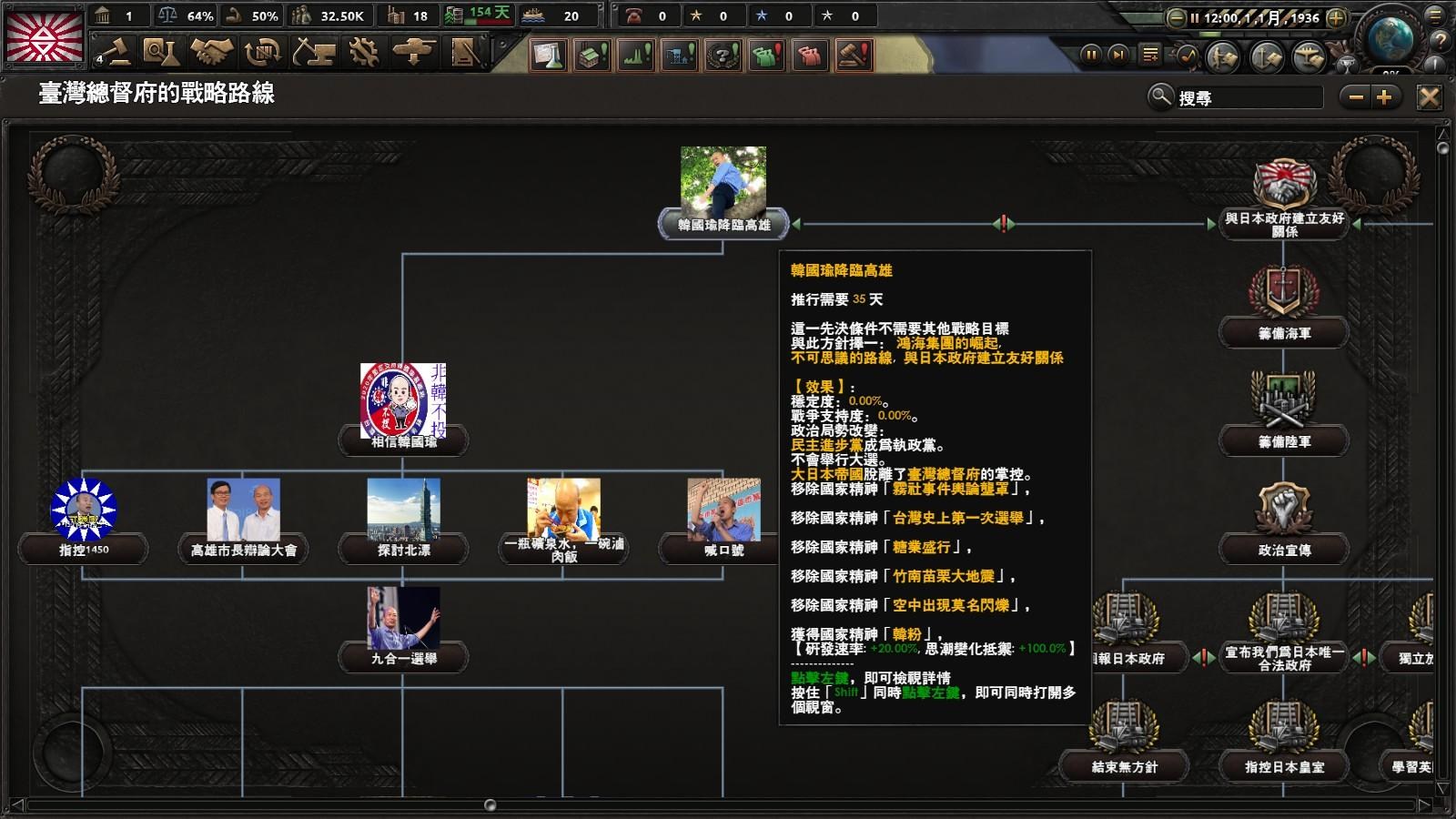Click the horizontal focus tree scrollbar handle
This screenshot has height=819, width=1456.
(x=490, y=805)
